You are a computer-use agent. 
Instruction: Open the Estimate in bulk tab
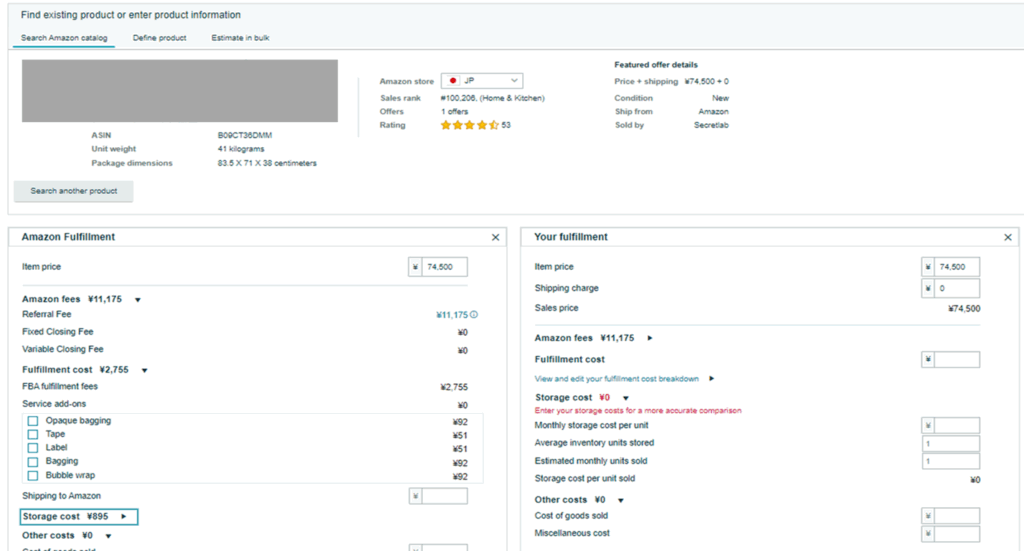(240, 38)
